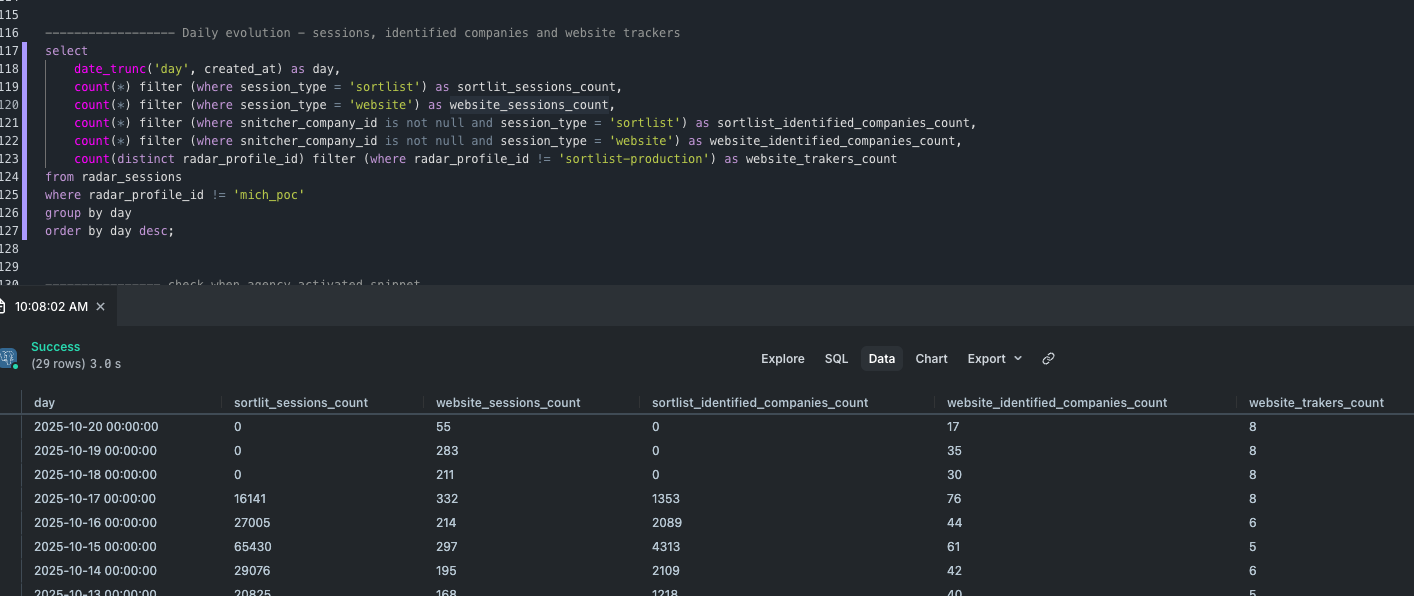
Task: Click the identified companies cell 2109
Action: [666, 571]
